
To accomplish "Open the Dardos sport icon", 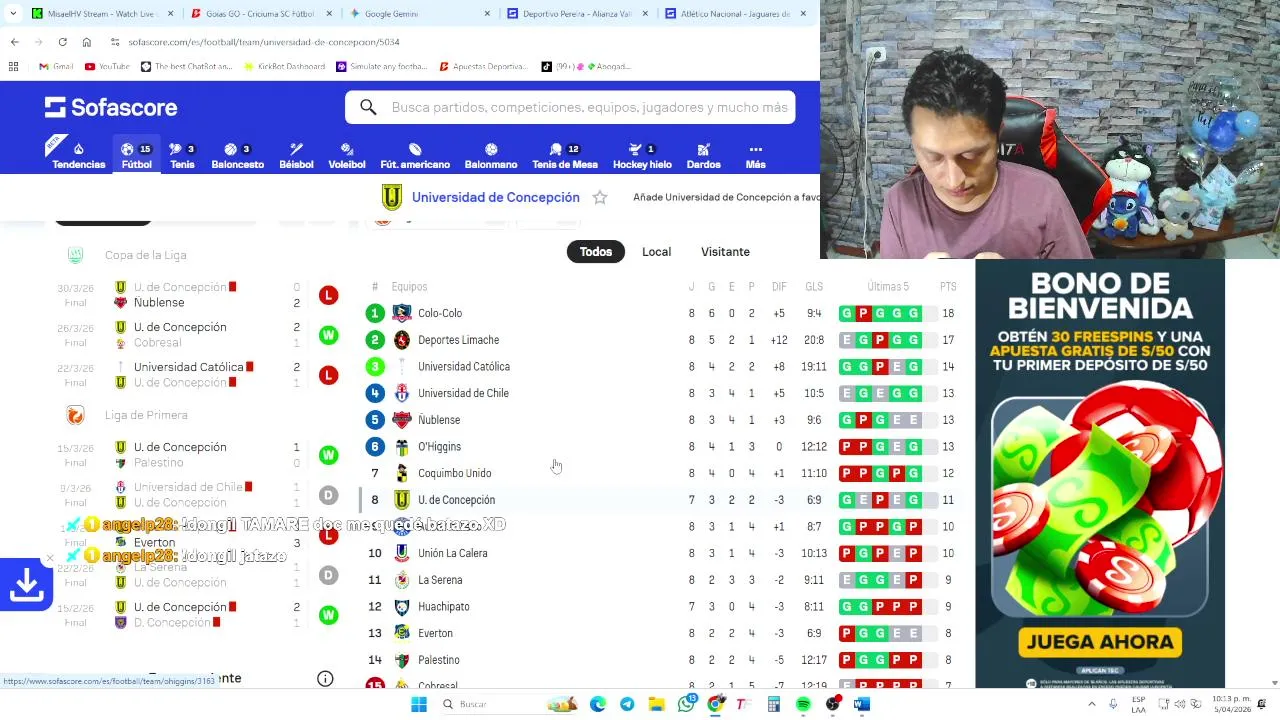I will 703,155.
